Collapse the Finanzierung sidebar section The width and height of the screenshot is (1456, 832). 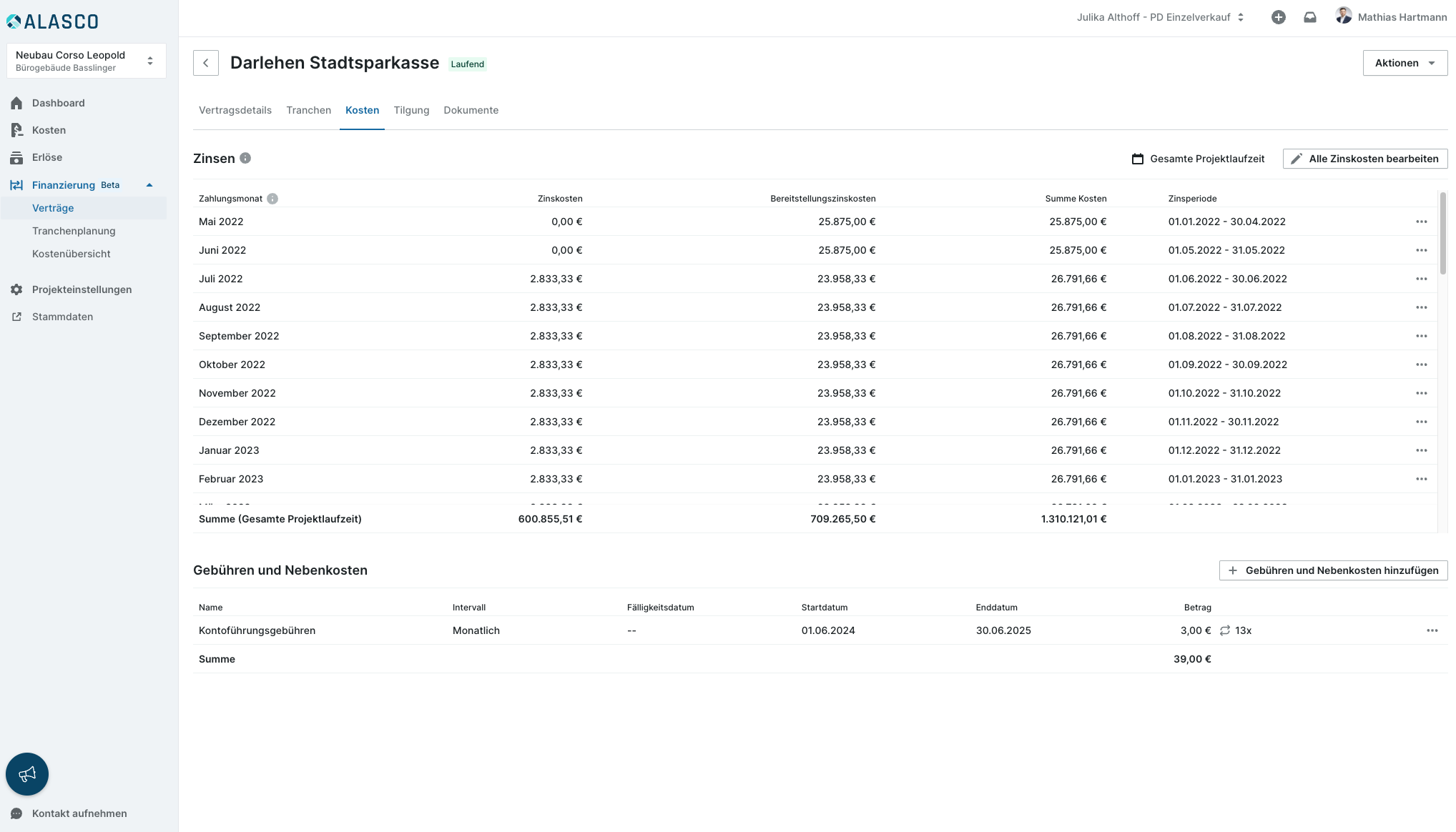pyautogui.click(x=149, y=185)
